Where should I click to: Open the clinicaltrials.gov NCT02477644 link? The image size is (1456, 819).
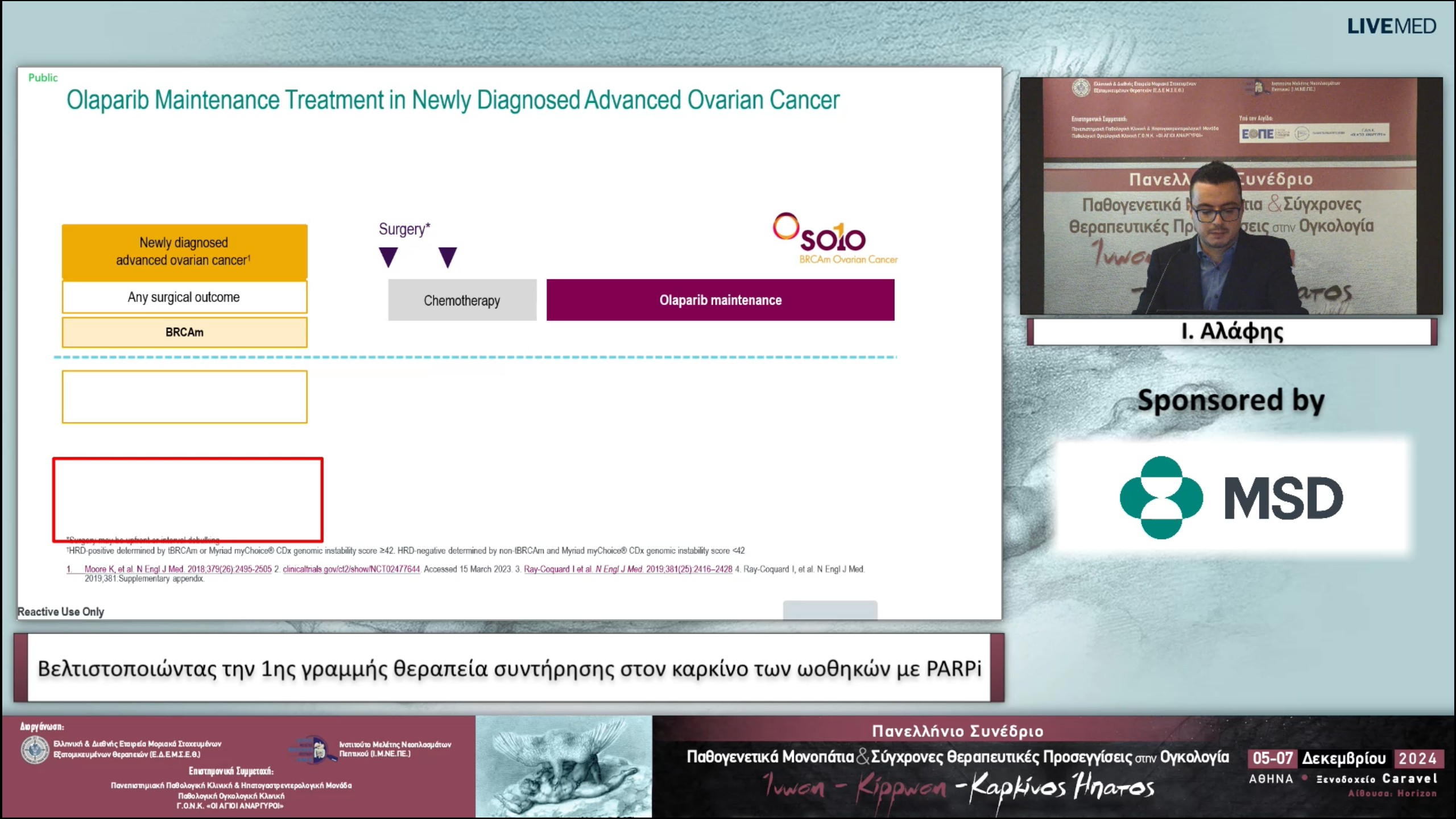(351, 569)
